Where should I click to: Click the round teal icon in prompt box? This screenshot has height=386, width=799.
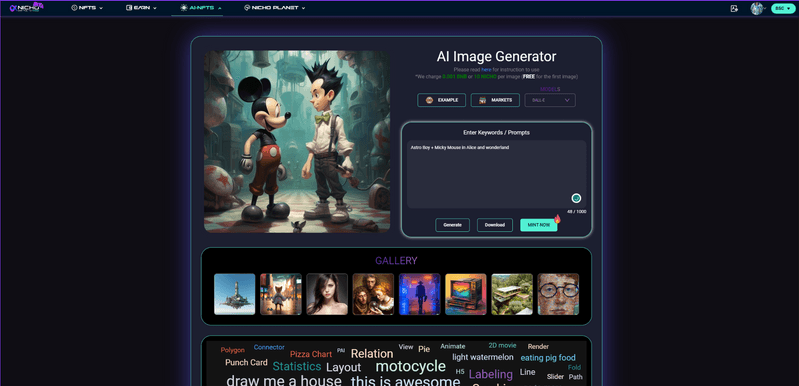point(576,198)
